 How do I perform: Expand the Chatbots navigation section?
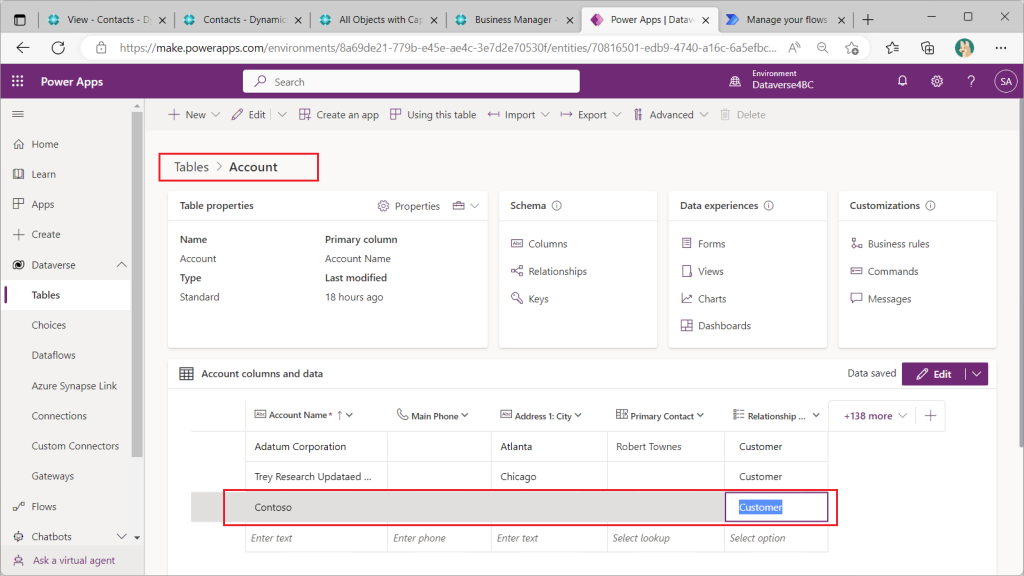pos(121,537)
